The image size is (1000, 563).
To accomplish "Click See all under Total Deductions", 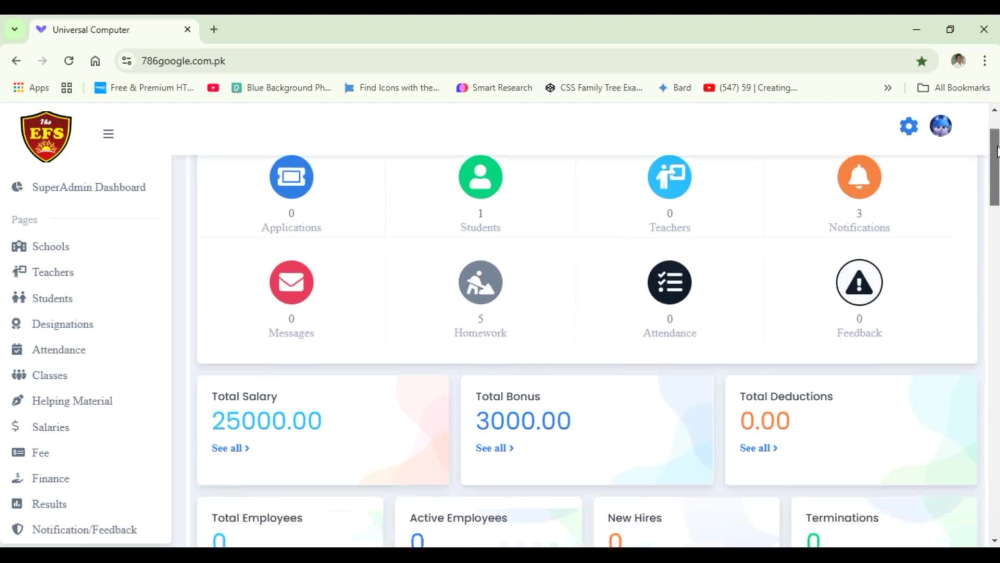I will tap(758, 448).
